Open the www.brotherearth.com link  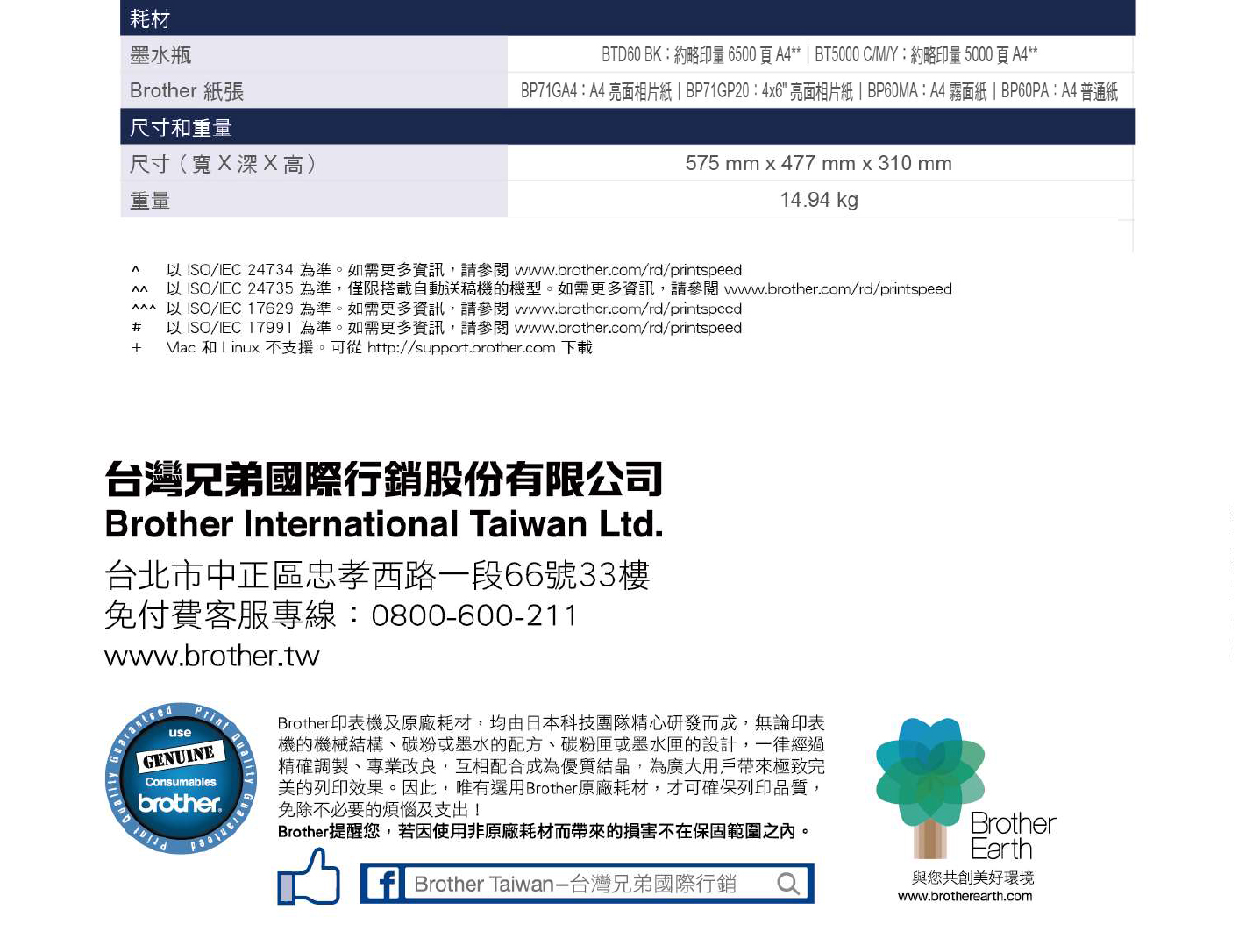click(x=965, y=896)
